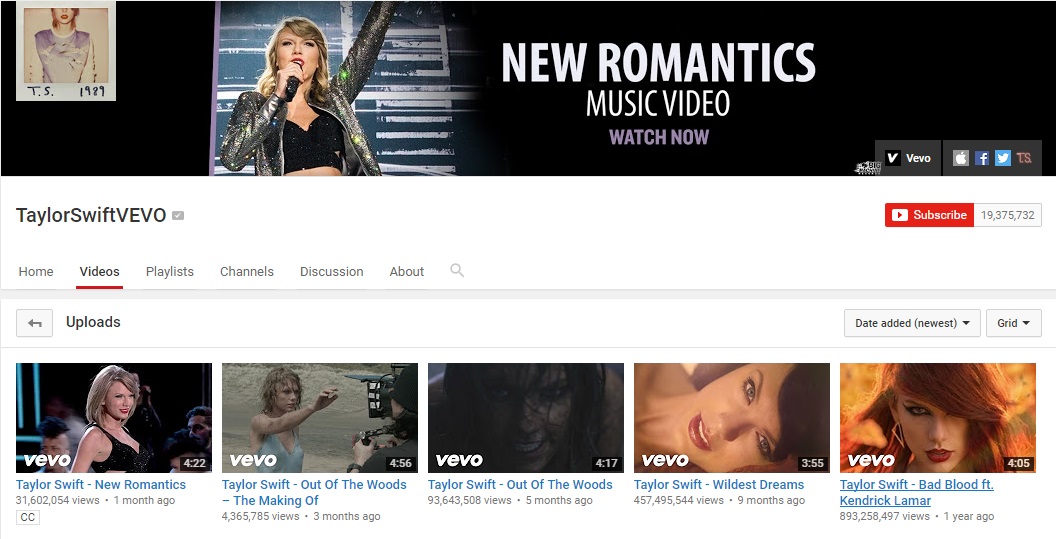Open Out Of The Woods – The Making Of link
1056x539 pixels.
(x=314, y=493)
